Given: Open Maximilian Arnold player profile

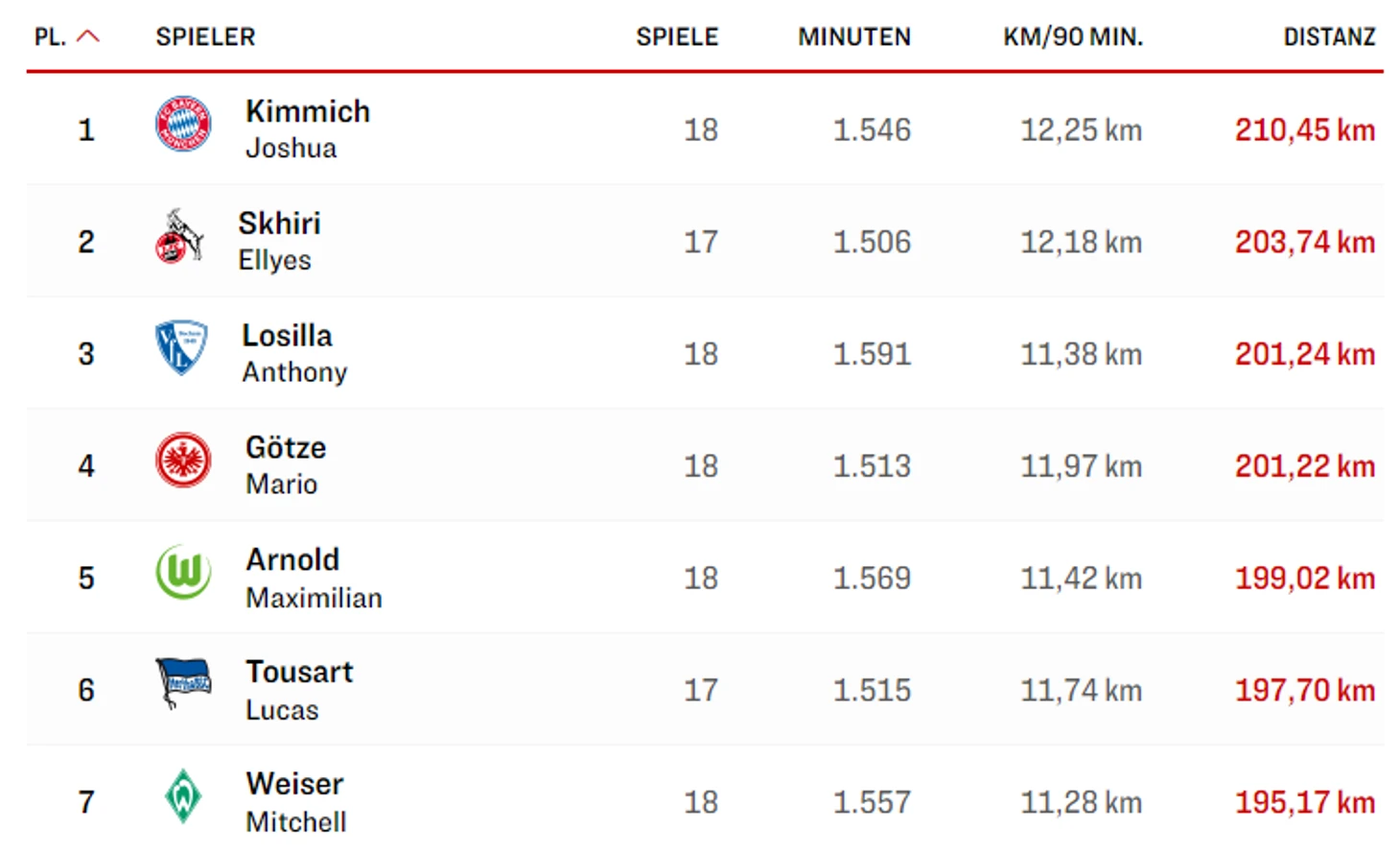Looking at the screenshot, I should coord(314,578).
